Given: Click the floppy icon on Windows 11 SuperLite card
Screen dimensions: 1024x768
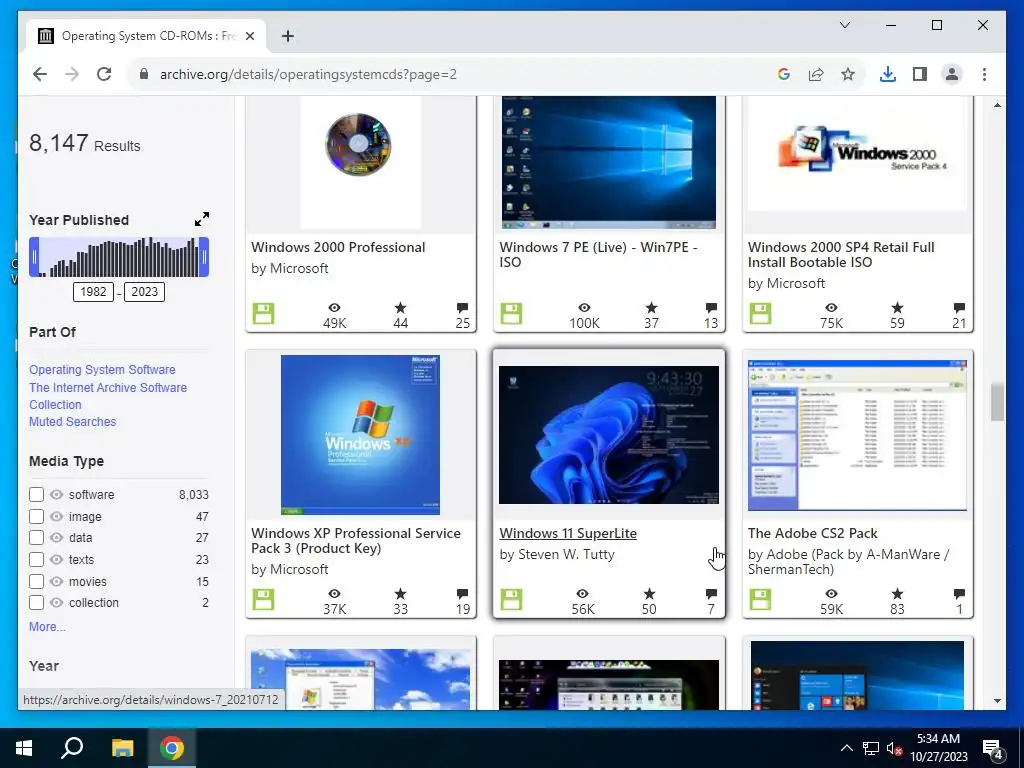Looking at the screenshot, I should click(x=511, y=600).
